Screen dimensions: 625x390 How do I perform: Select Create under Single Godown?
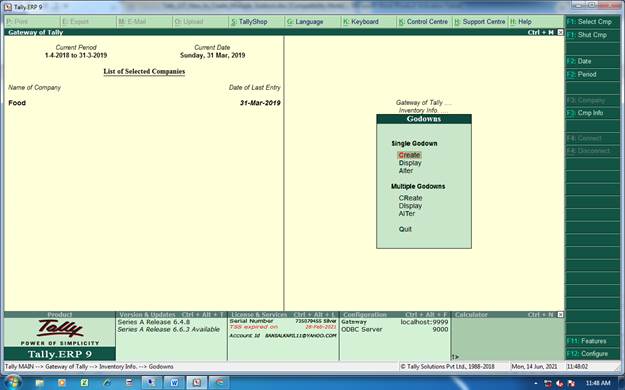pyautogui.click(x=409, y=155)
